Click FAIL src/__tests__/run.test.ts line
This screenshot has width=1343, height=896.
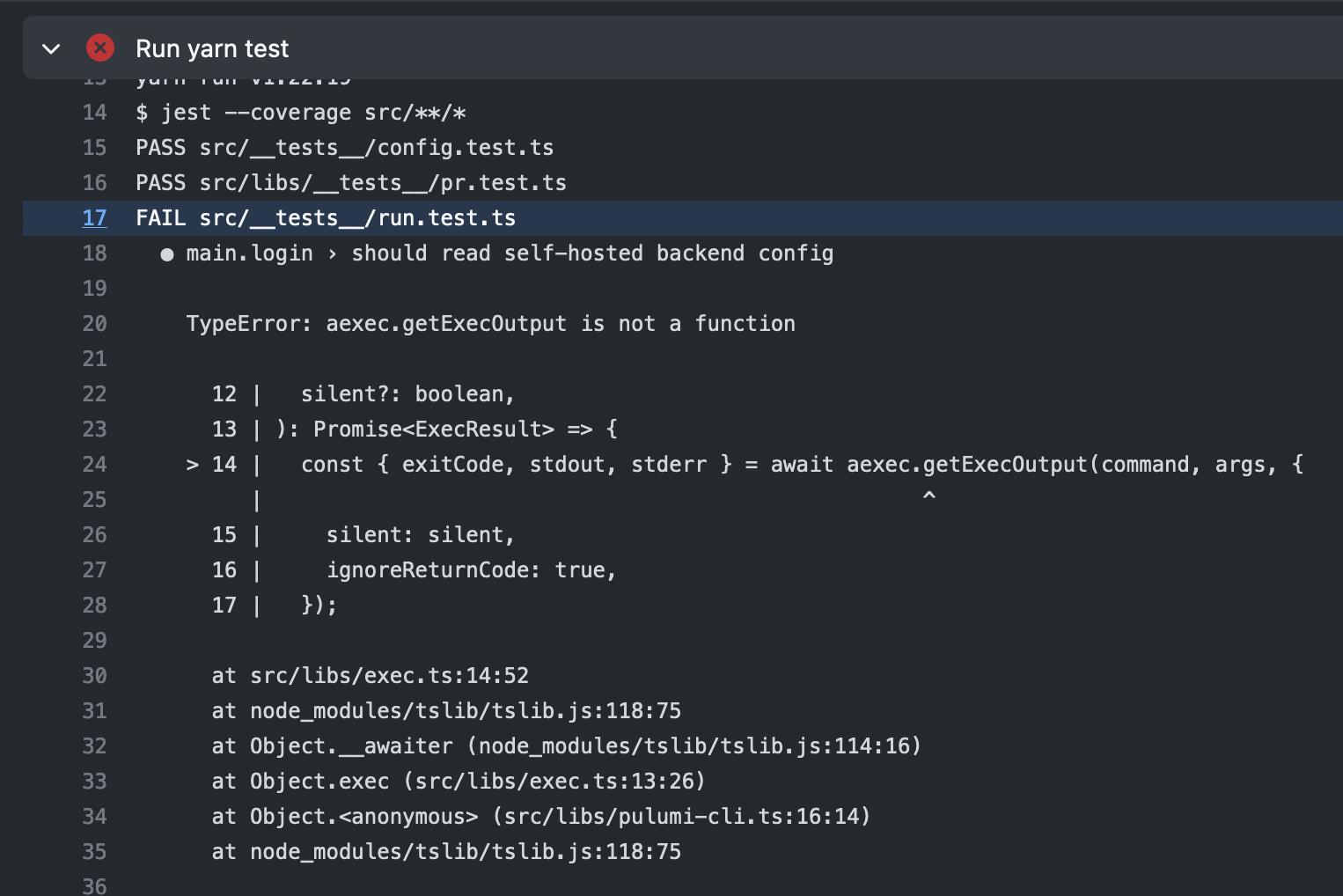point(326,218)
